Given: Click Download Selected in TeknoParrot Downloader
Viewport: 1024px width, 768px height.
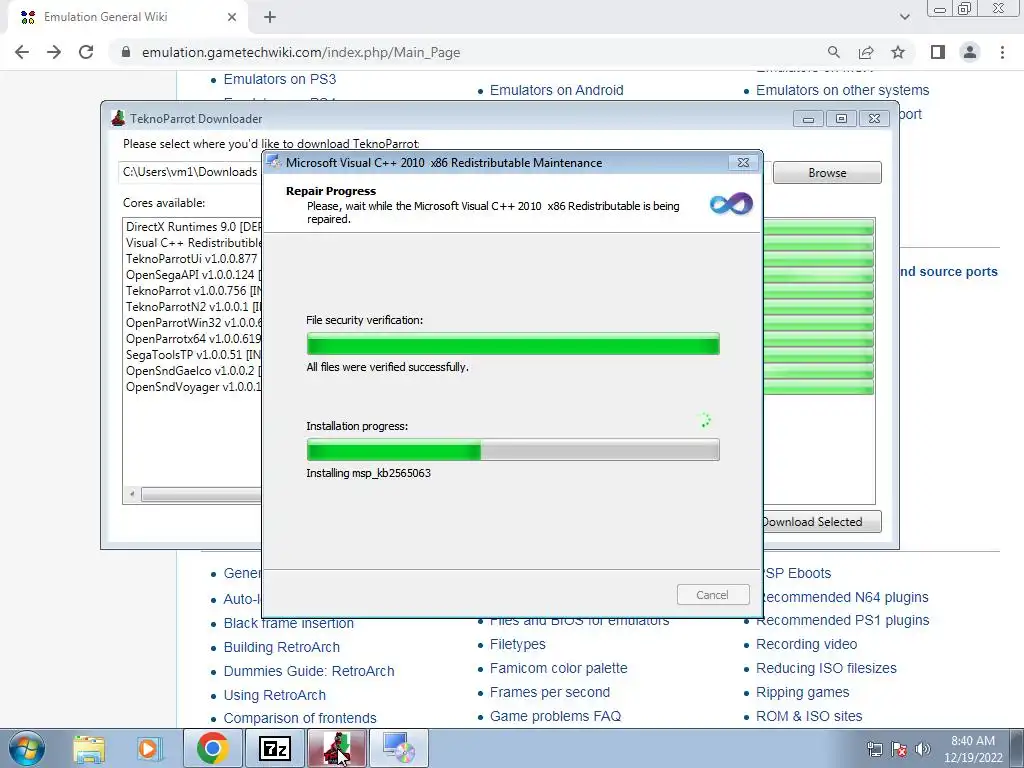Looking at the screenshot, I should tap(822, 522).
